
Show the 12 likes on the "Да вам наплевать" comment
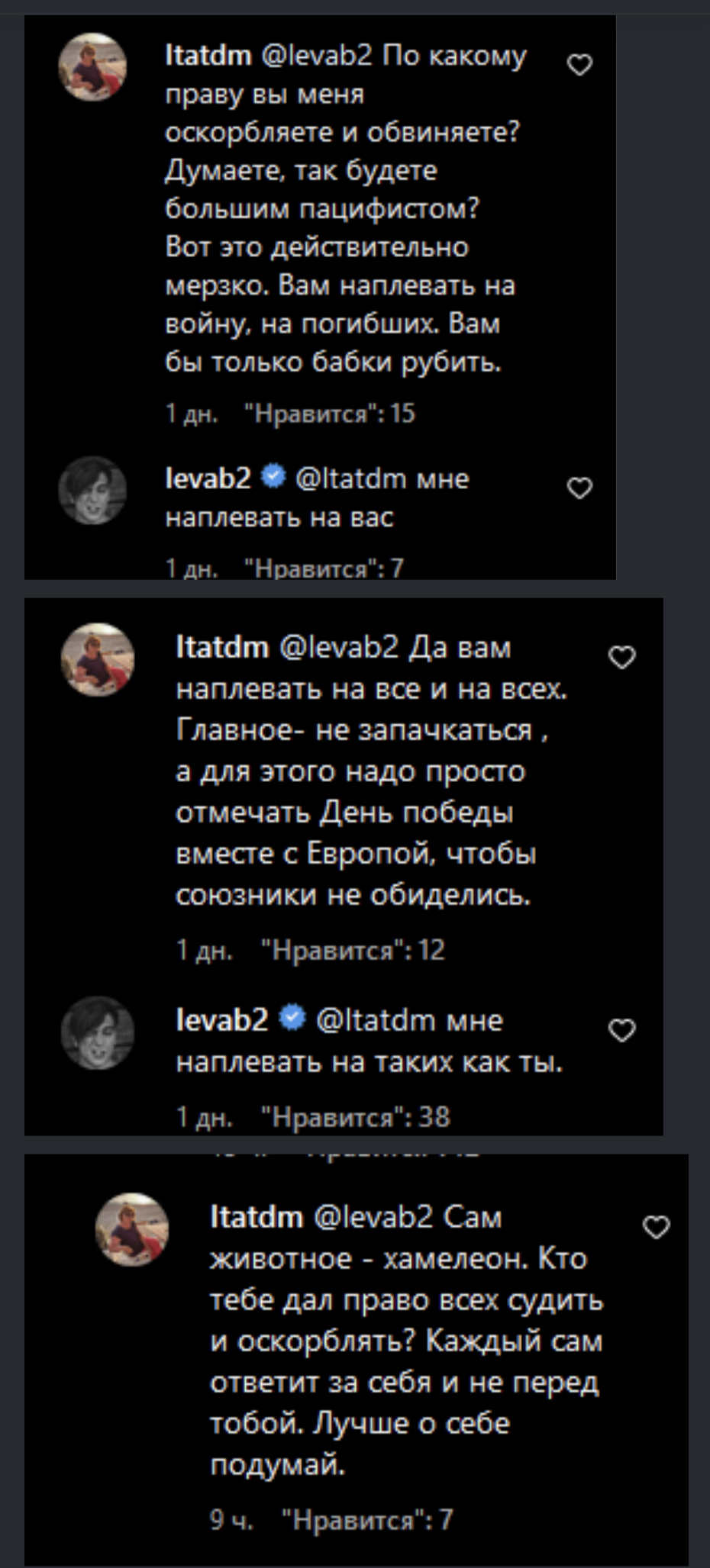point(353,950)
